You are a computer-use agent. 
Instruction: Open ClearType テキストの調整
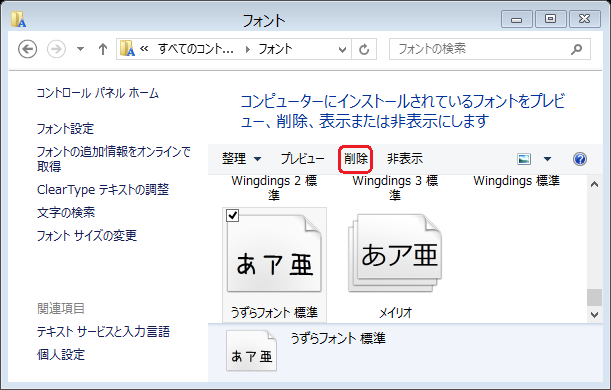(103, 190)
